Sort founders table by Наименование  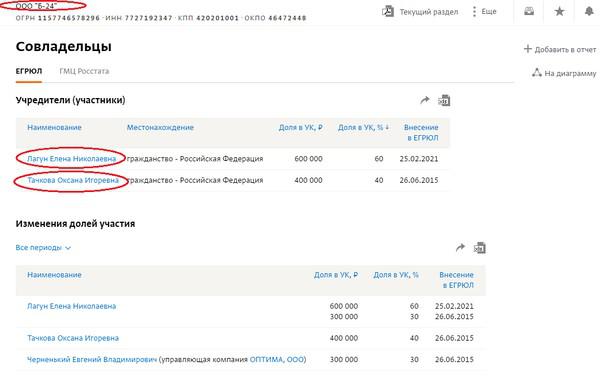click(54, 127)
